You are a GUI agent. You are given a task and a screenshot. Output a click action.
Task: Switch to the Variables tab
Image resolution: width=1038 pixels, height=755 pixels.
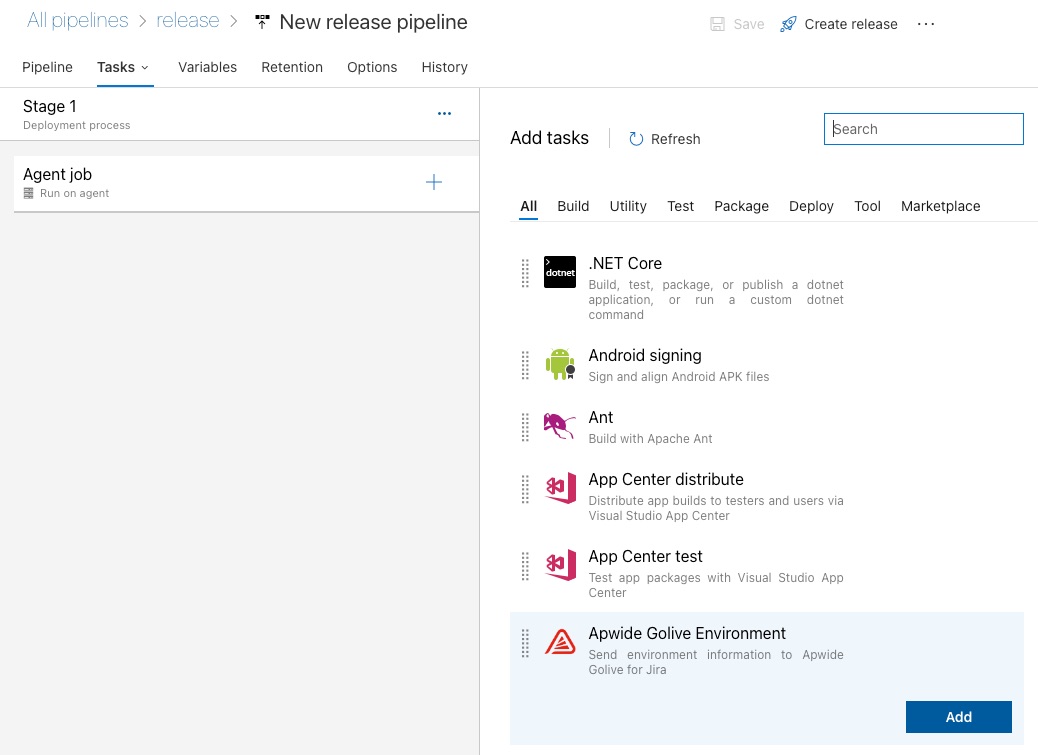coord(207,67)
